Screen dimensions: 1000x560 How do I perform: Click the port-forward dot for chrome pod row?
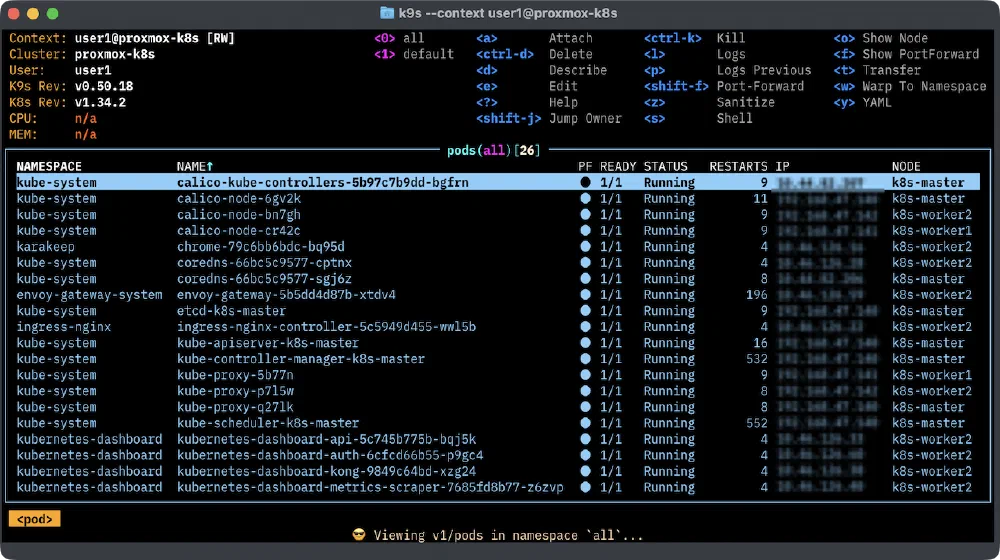tap(585, 247)
